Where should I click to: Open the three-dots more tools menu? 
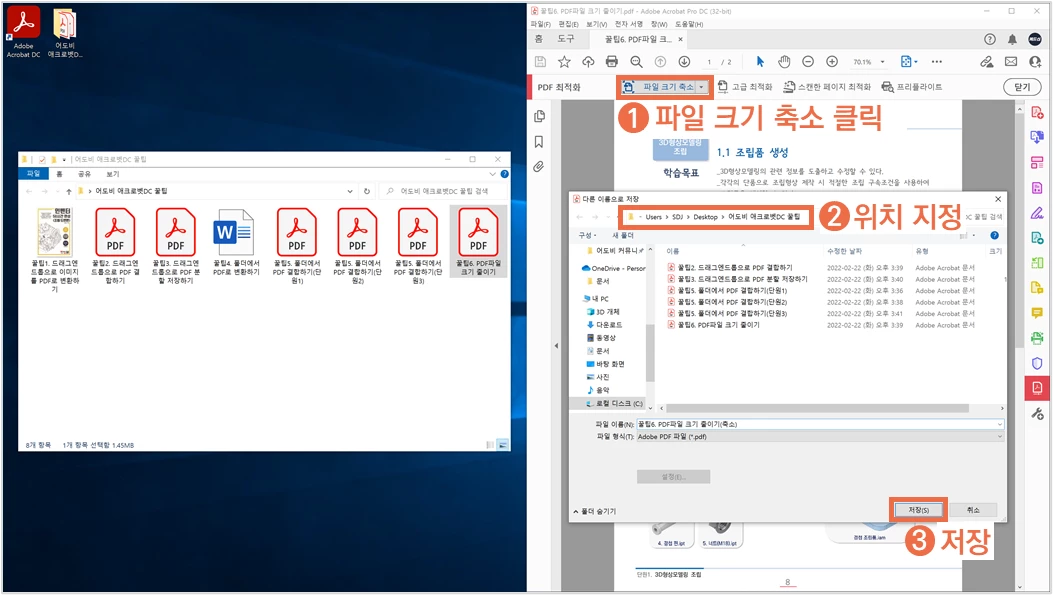click(937, 62)
